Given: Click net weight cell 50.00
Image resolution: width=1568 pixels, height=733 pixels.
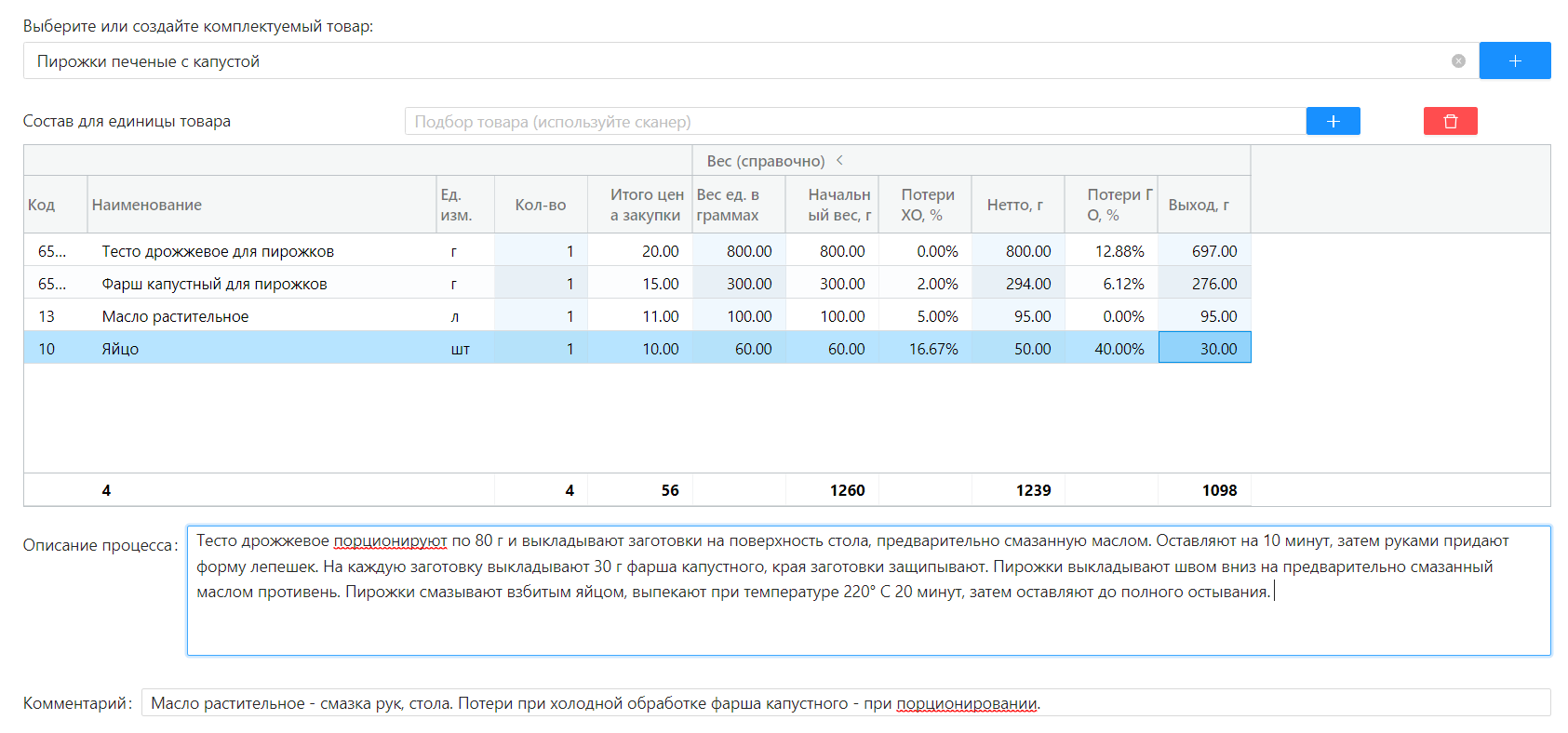Looking at the screenshot, I should [1018, 349].
